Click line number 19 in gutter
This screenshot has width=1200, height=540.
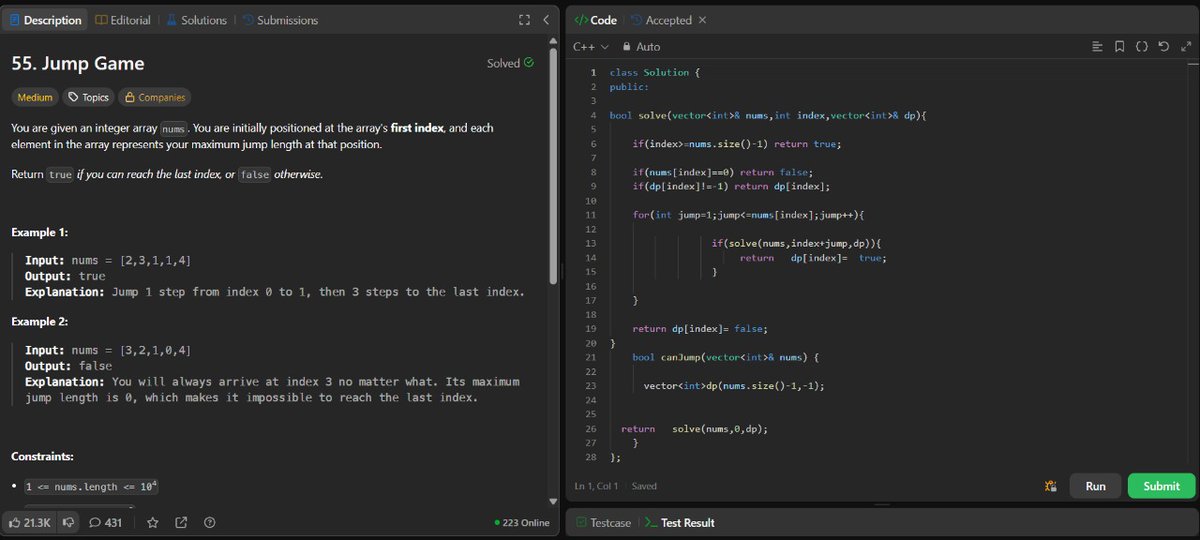591,328
